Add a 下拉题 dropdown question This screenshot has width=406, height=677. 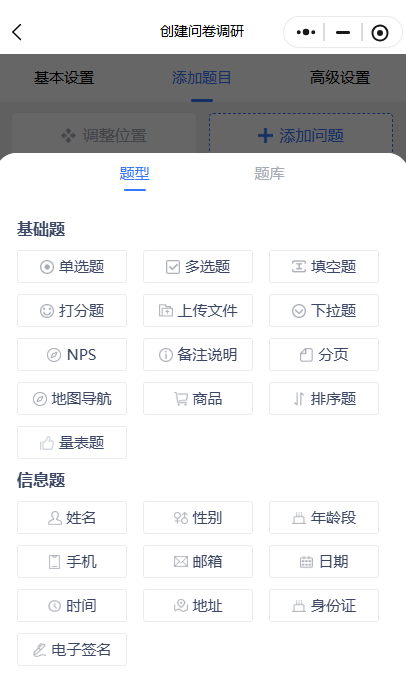(324, 310)
